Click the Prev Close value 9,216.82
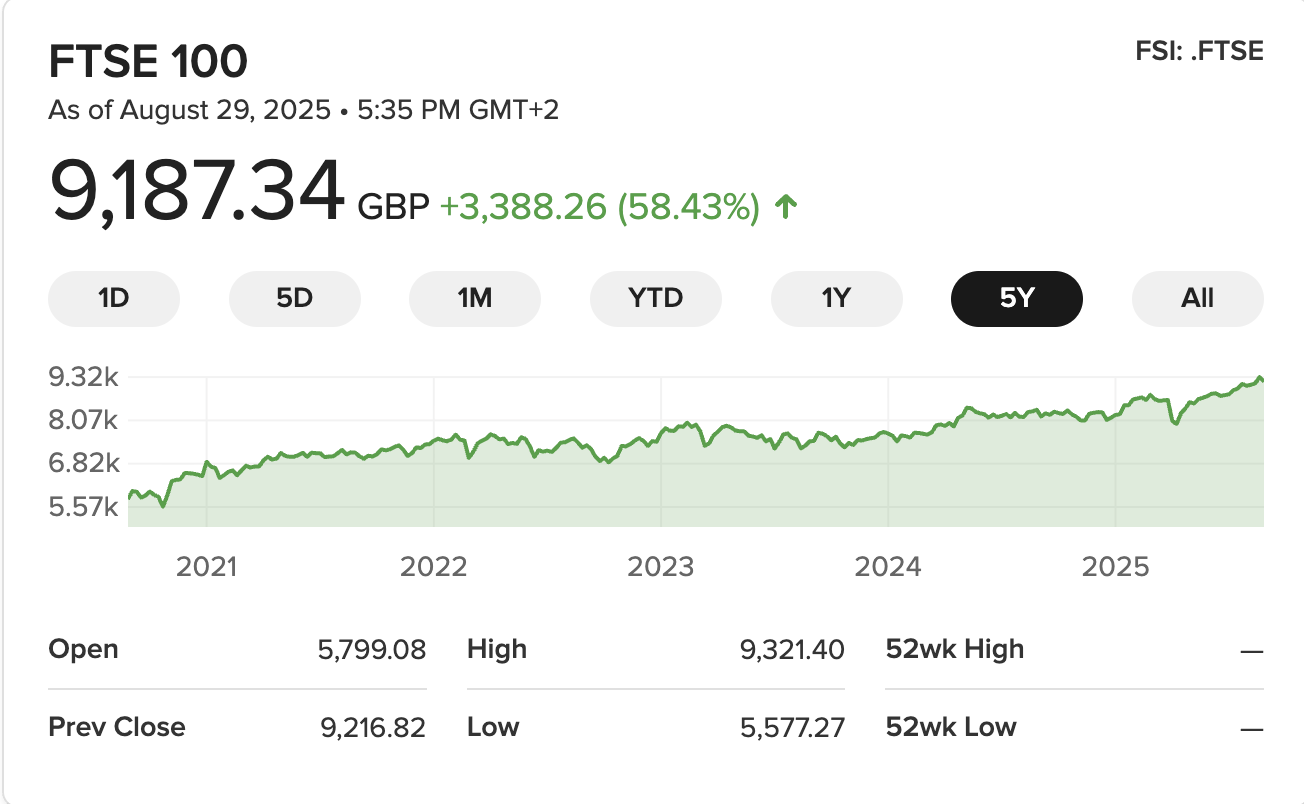 373,727
